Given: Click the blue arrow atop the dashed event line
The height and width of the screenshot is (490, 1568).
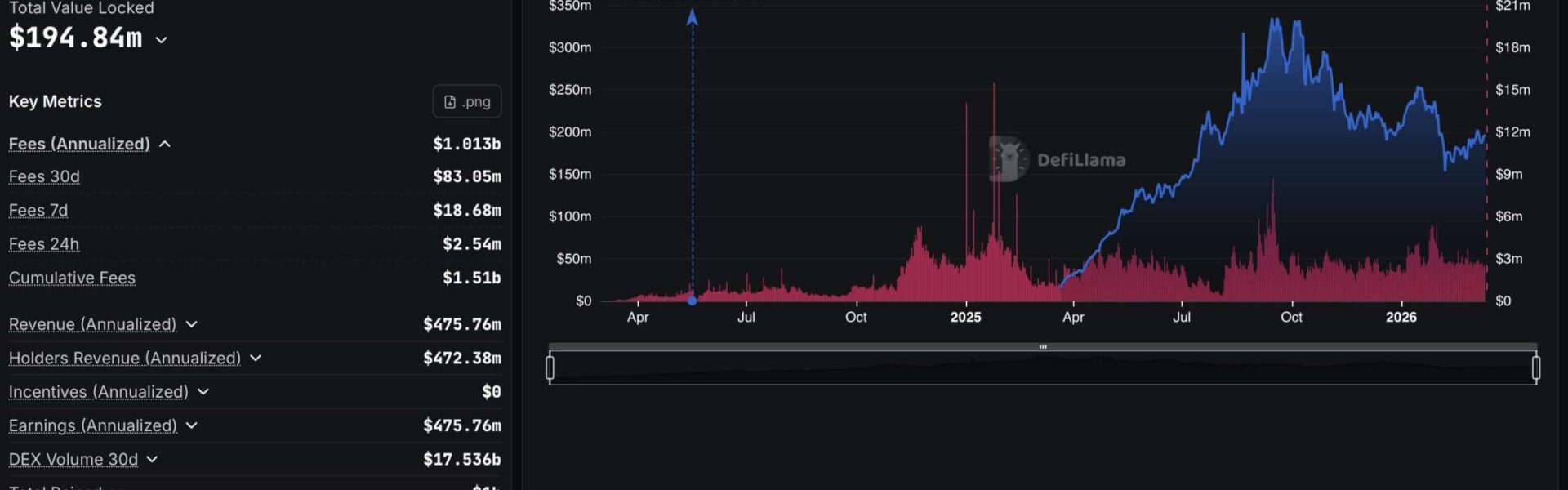Looking at the screenshot, I should pyautogui.click(x=693, y=18).
